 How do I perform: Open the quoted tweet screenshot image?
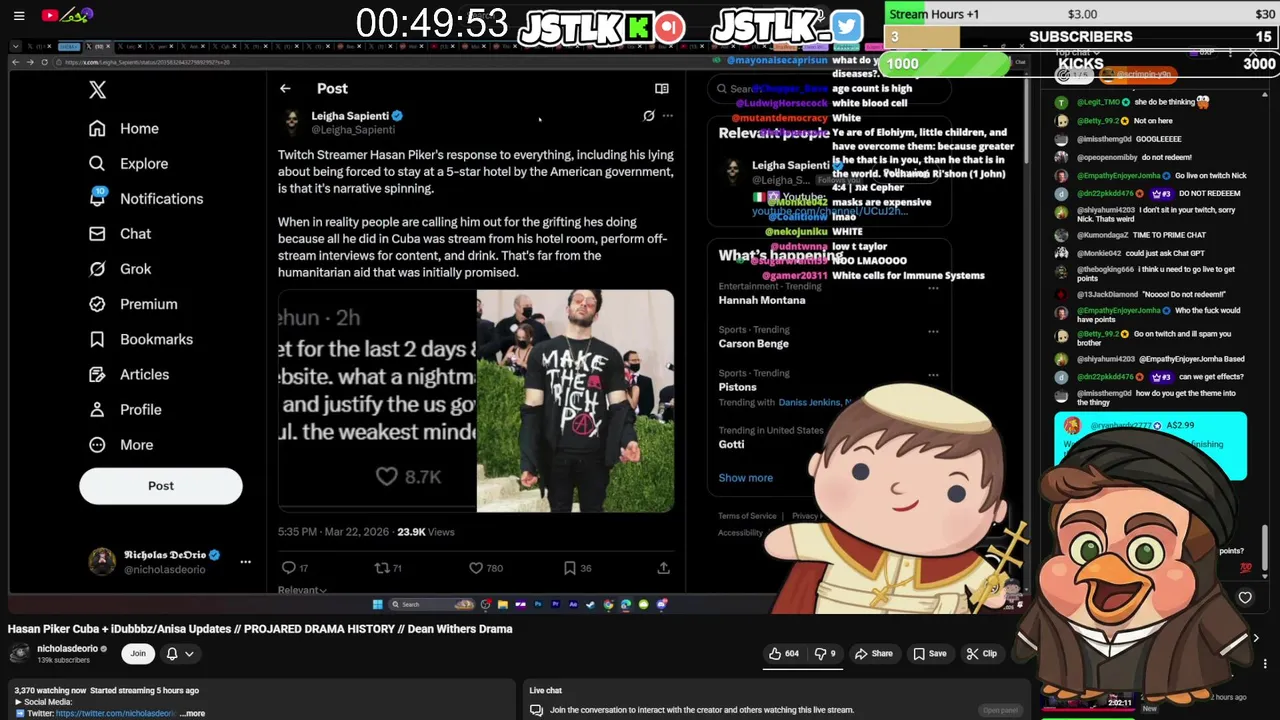[x=377, y=401]
